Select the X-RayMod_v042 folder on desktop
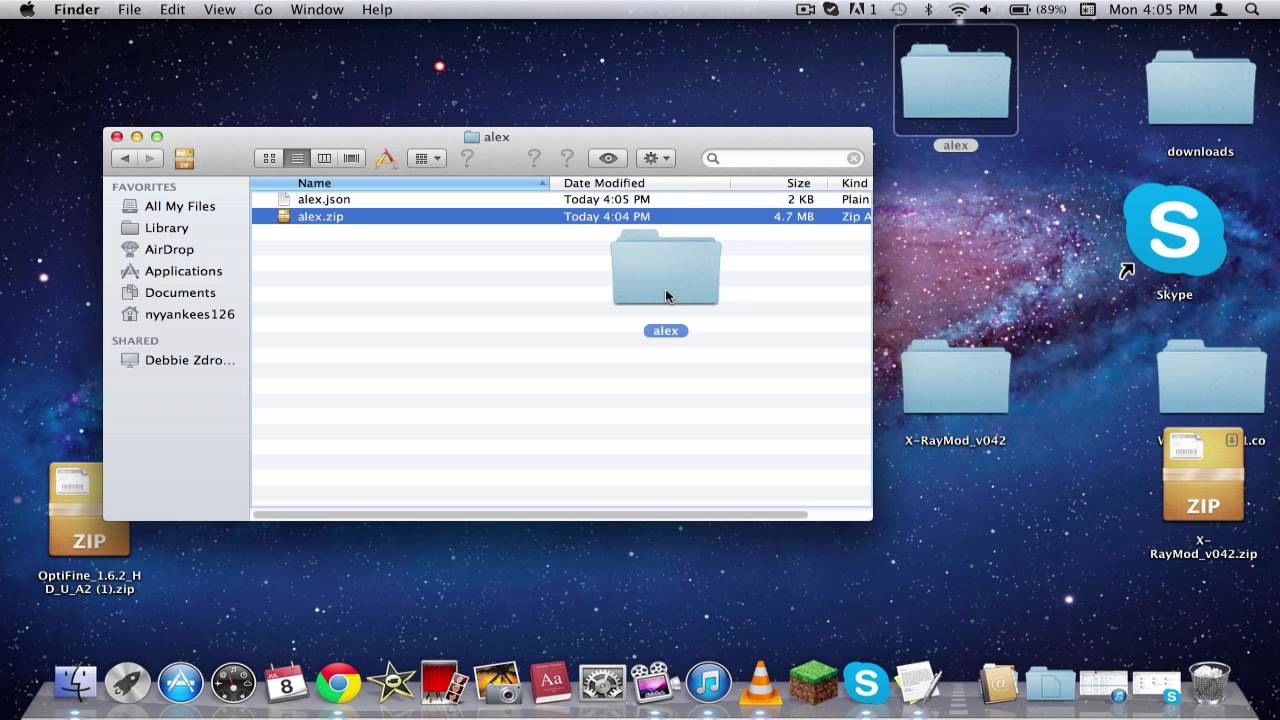The height and width of the screenshot is (720, 1280). click(x=955, y=392)
